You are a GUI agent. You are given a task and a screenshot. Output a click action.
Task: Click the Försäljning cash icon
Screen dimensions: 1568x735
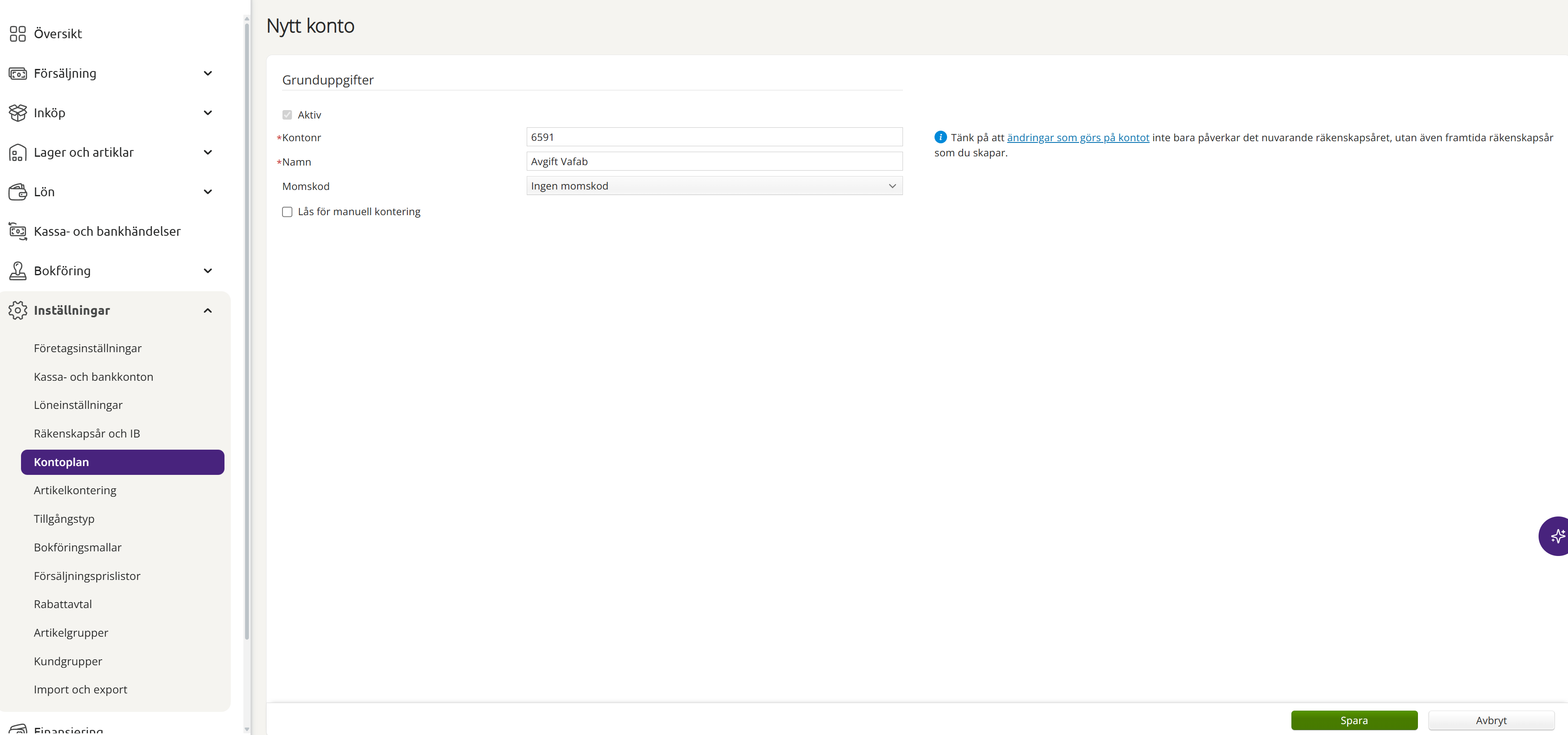pos(18,74)
